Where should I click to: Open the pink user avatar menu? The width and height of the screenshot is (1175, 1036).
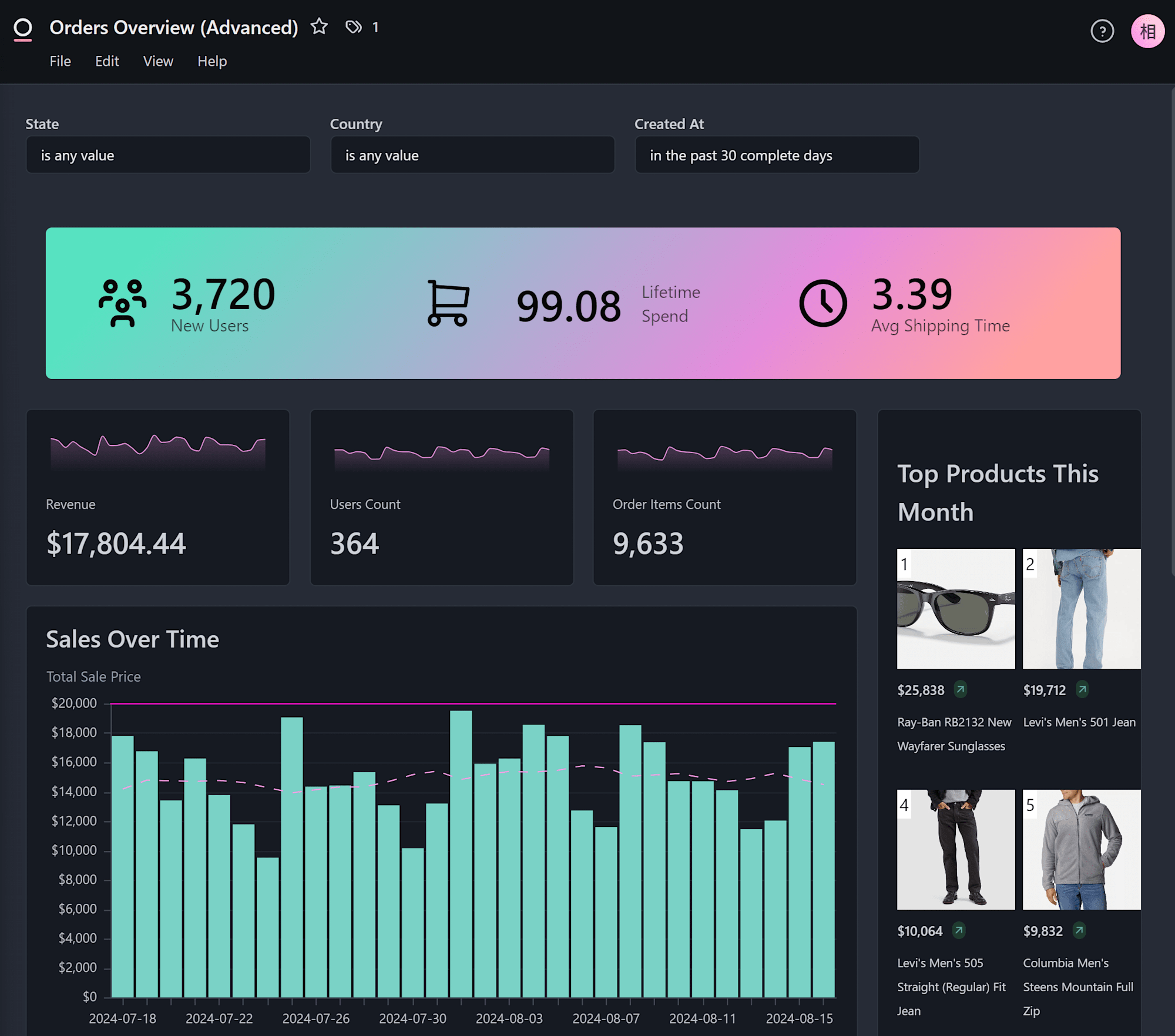tap(1147, 31)
